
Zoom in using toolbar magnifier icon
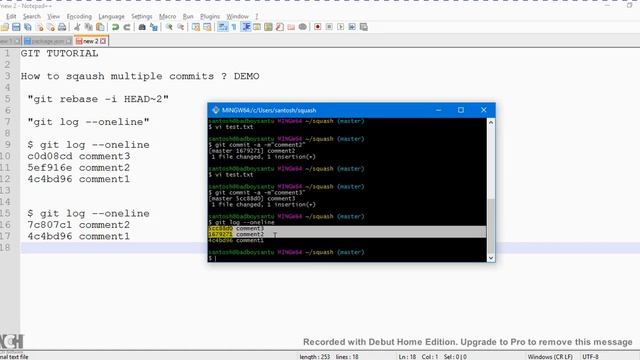click(x=169, y=27)
